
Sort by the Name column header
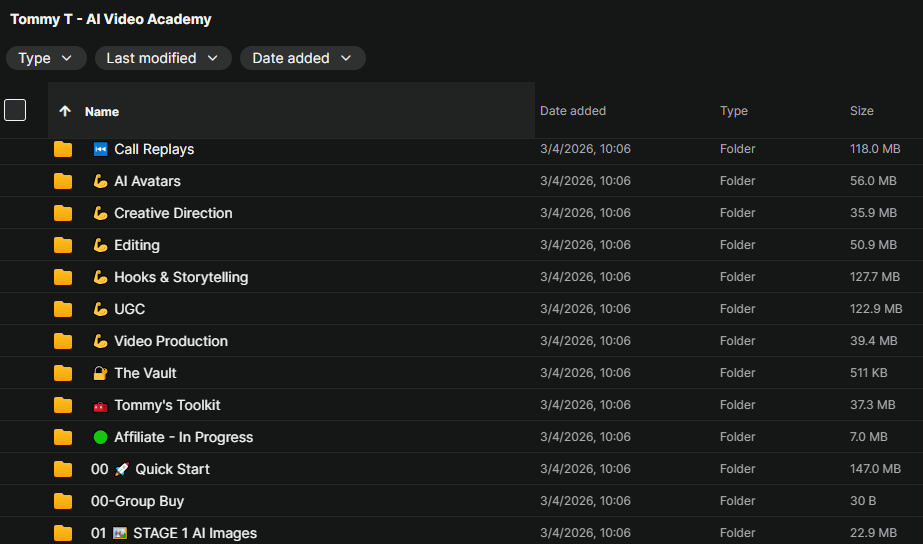point(102,112)
